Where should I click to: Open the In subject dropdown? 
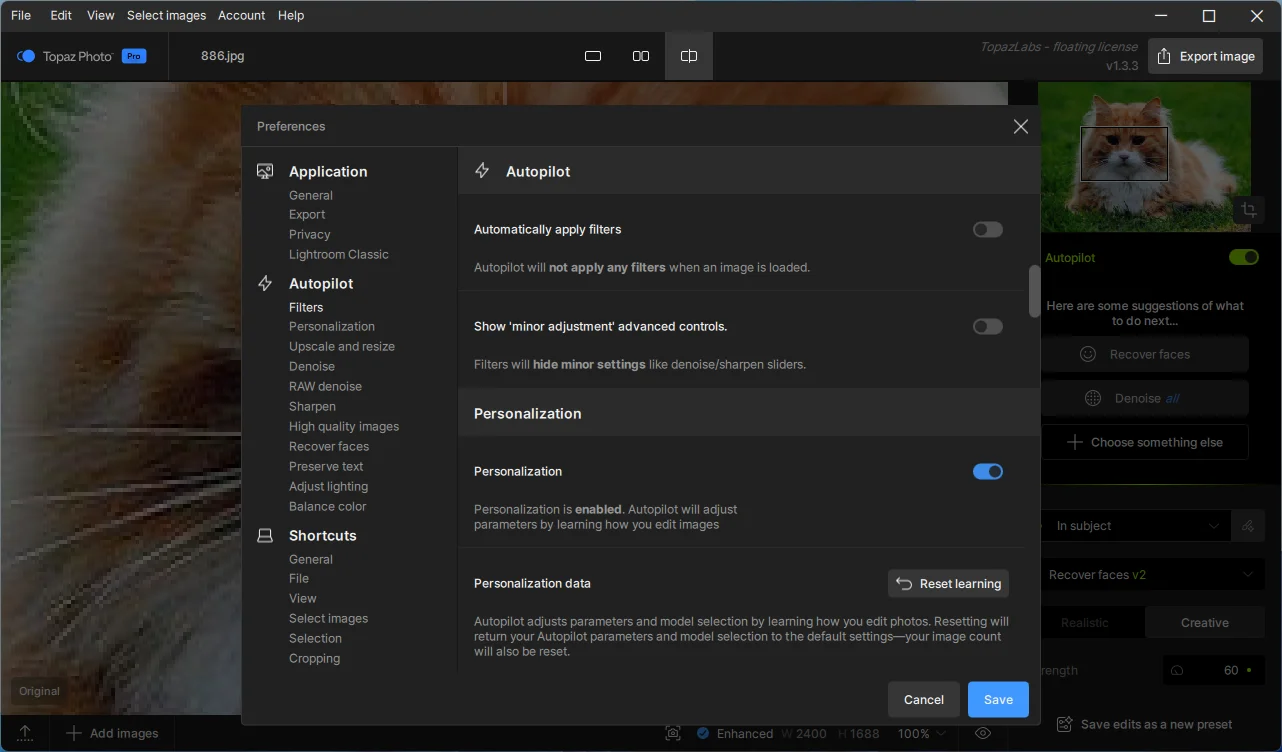click(1138, 526)
